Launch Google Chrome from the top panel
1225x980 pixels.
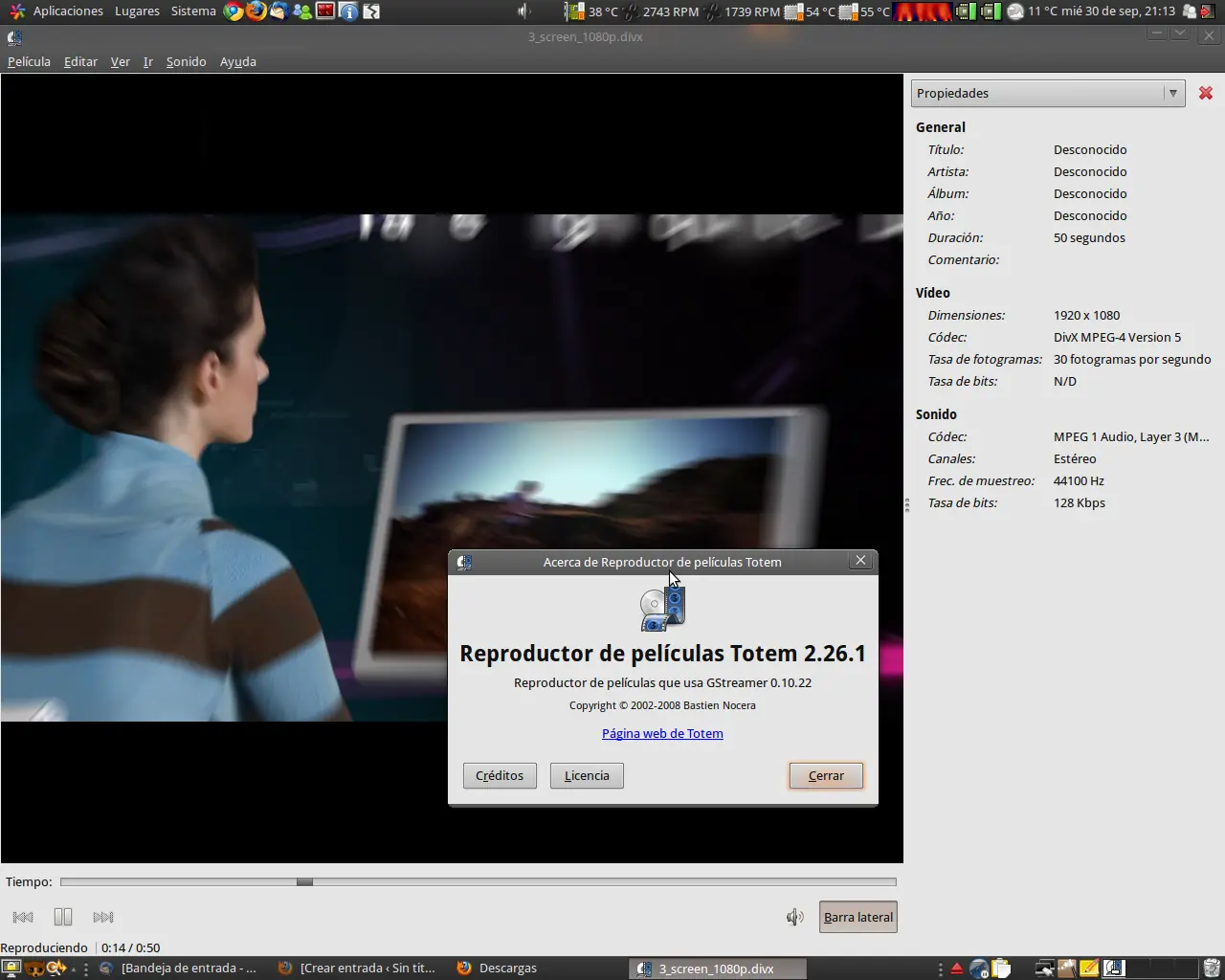(234, 11)
